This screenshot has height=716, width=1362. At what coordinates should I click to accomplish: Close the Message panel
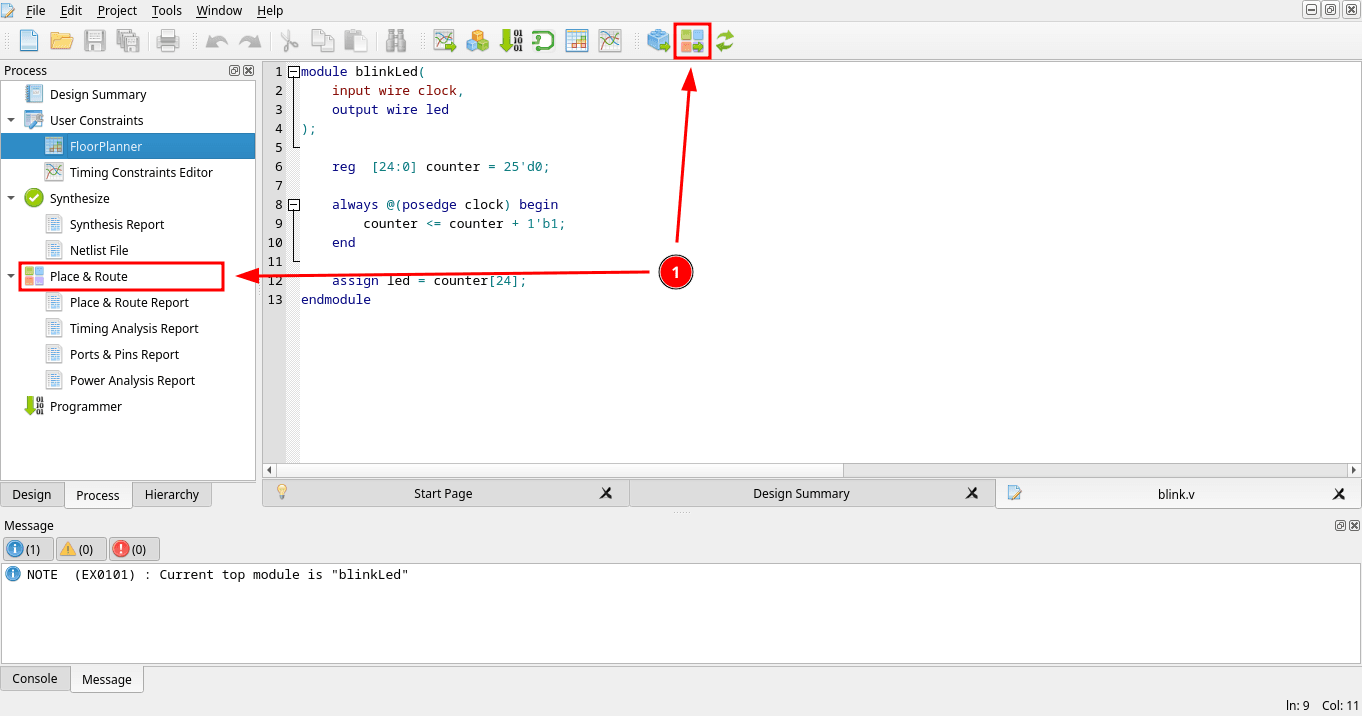1354,526
